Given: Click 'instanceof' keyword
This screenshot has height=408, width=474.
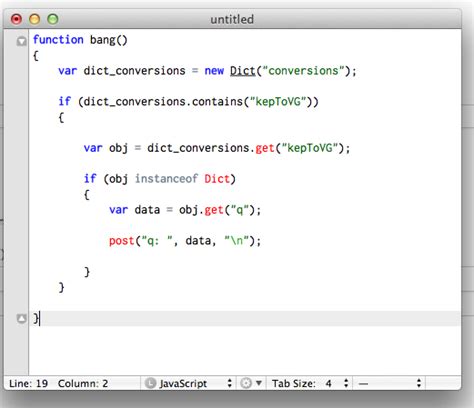Looking at the screenshot, I should click(166, 179).
